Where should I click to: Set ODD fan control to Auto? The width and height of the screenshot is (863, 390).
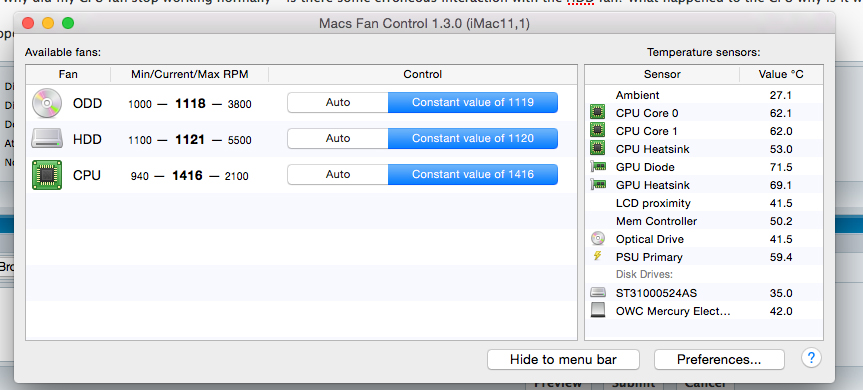[338, 102]
